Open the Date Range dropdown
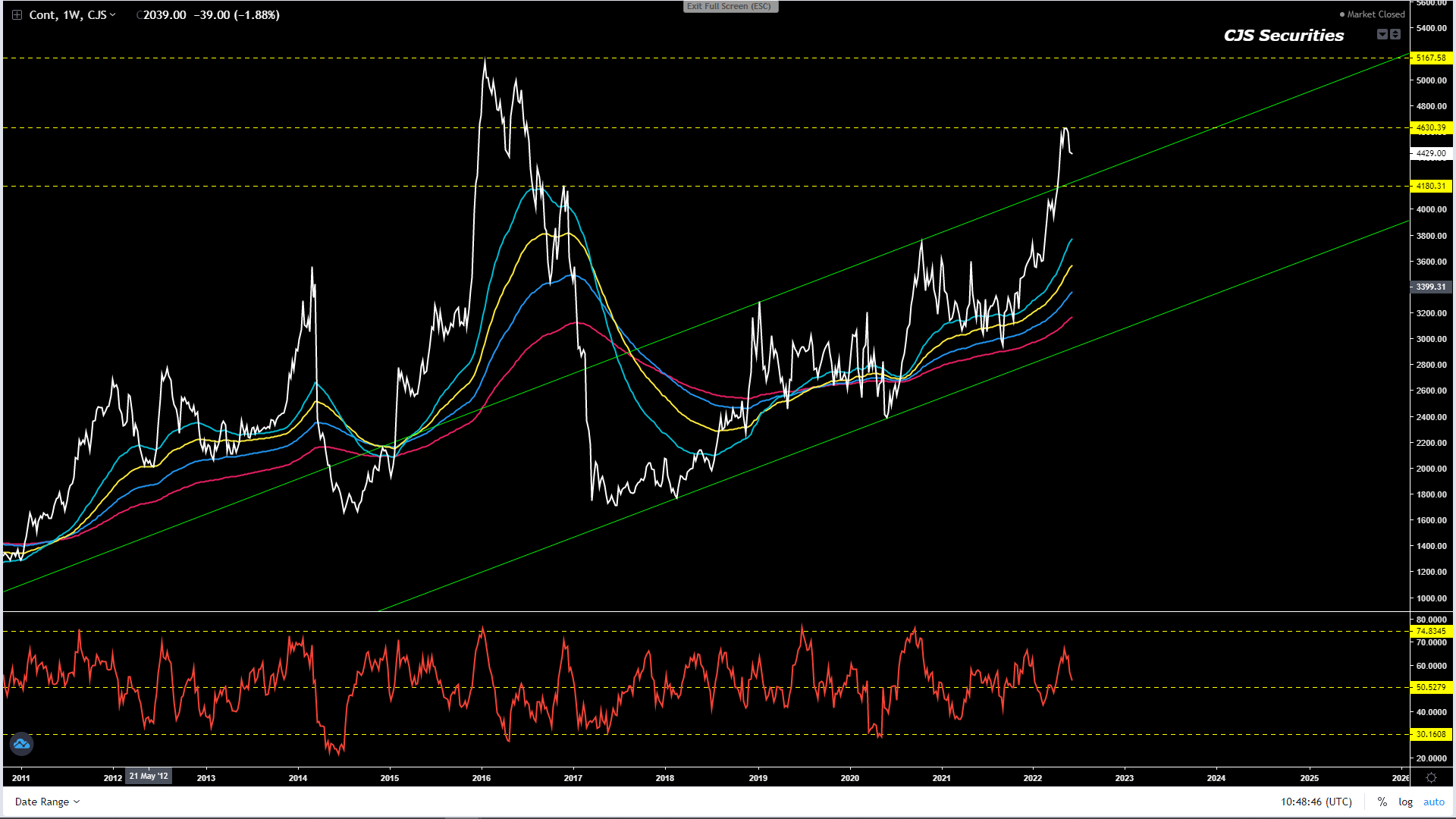This screenshot has width=1456, height=819. pyautogui.click(x=47, y=802)
